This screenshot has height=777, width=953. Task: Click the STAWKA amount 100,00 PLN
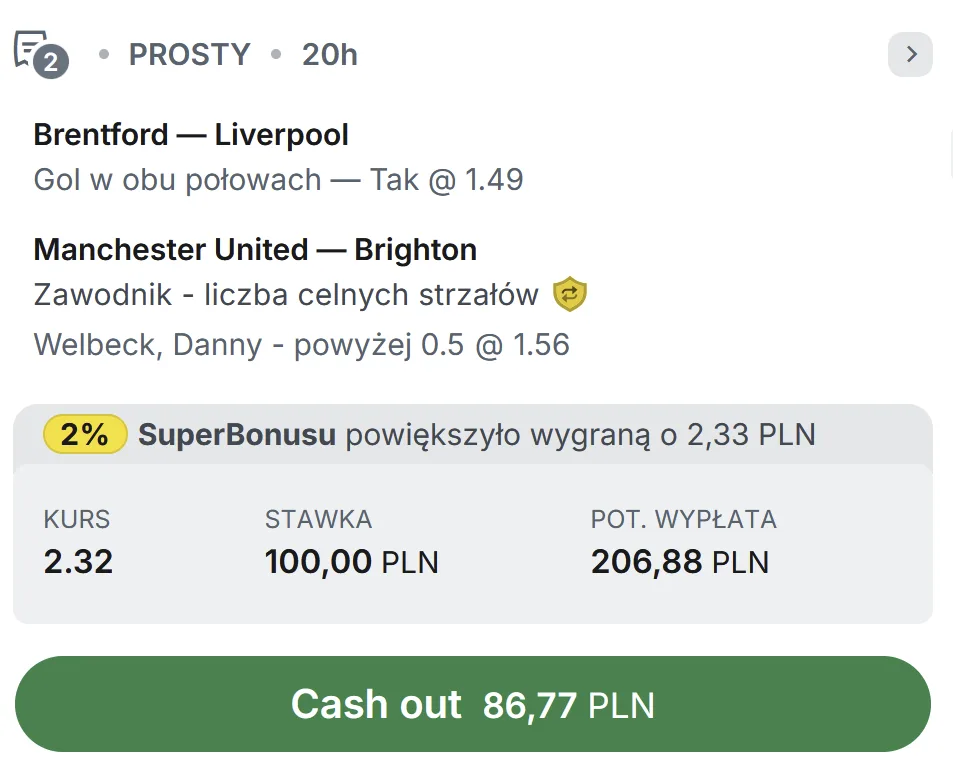351,562
